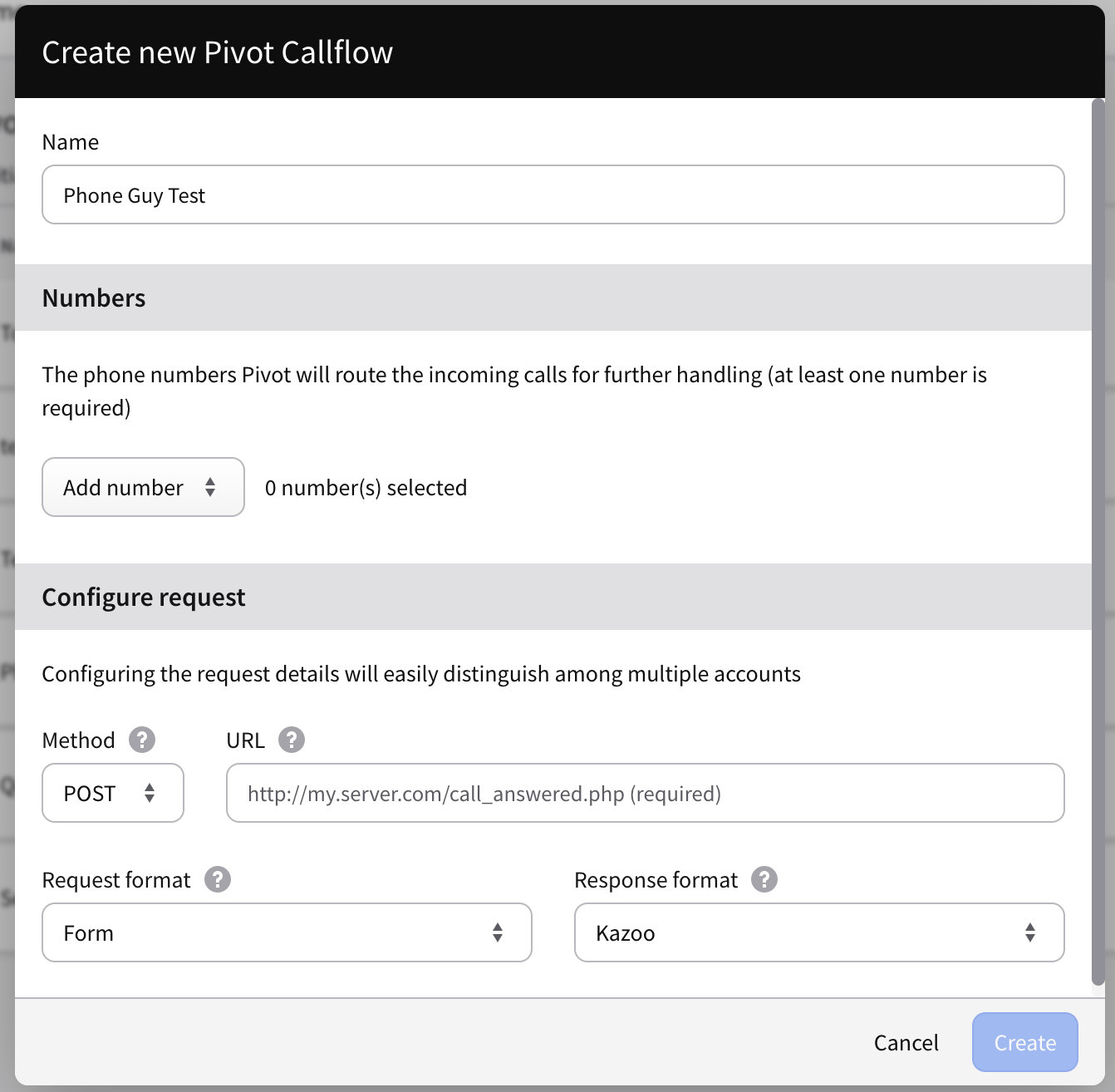Expand the POST method dropdown
The height and width of the screenshot is (1092, 1115).
112,793
